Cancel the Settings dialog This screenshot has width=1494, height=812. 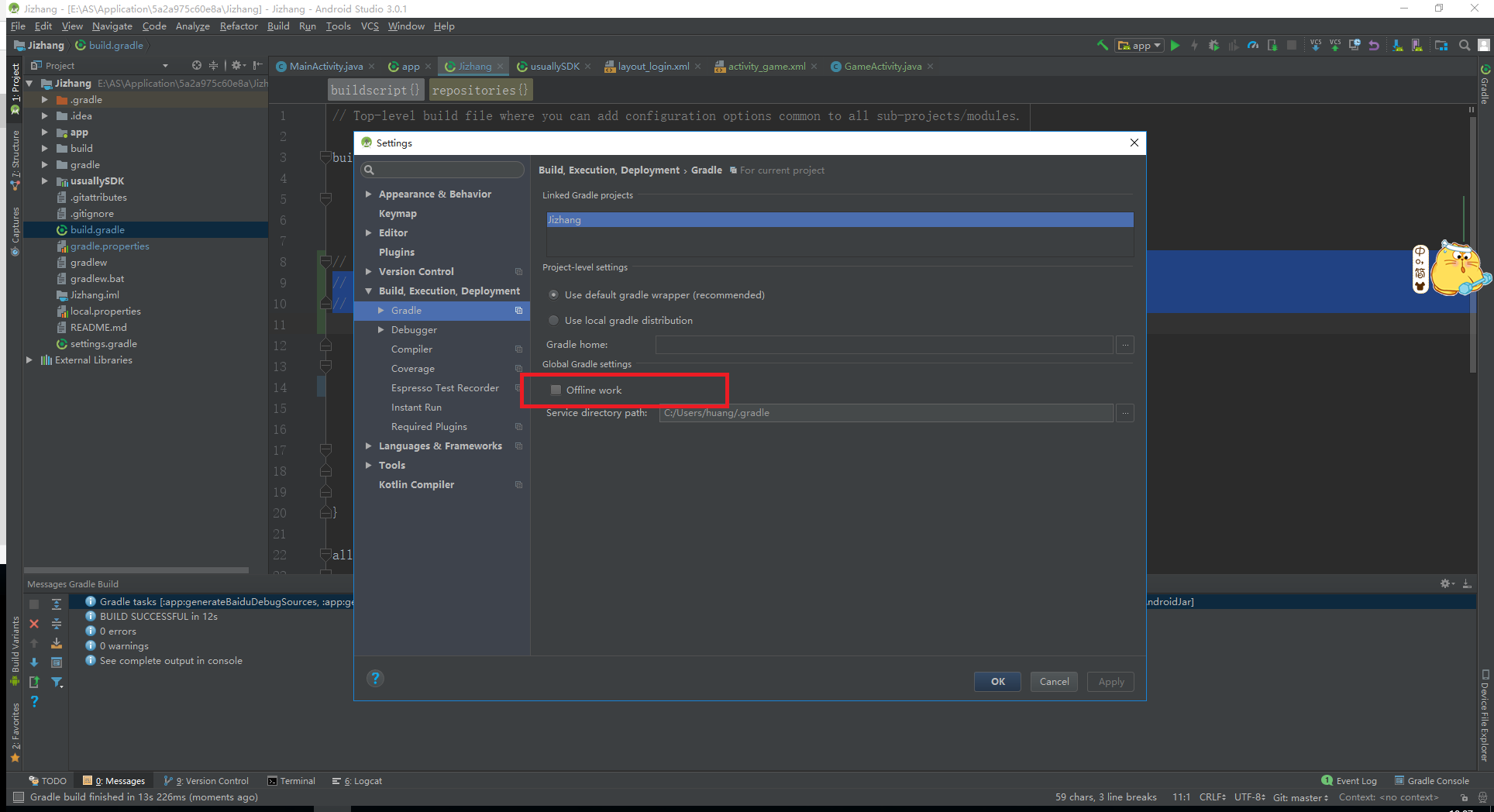(1053, 682)
